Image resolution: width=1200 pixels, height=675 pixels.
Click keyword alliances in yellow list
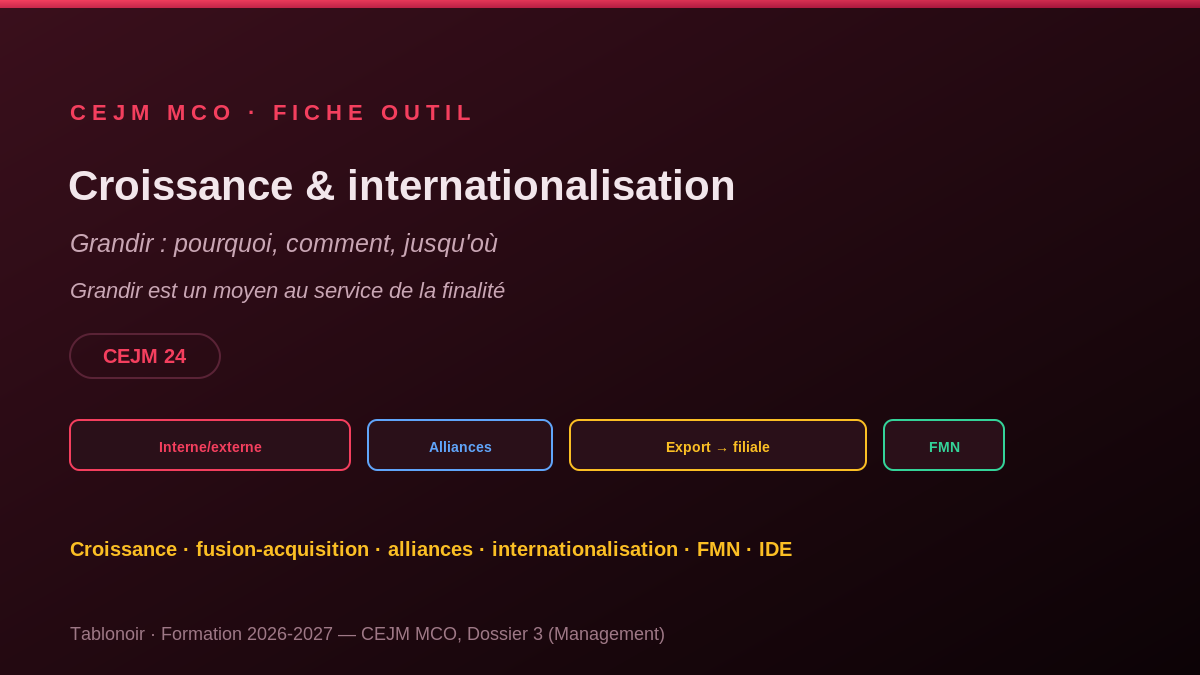430,549
